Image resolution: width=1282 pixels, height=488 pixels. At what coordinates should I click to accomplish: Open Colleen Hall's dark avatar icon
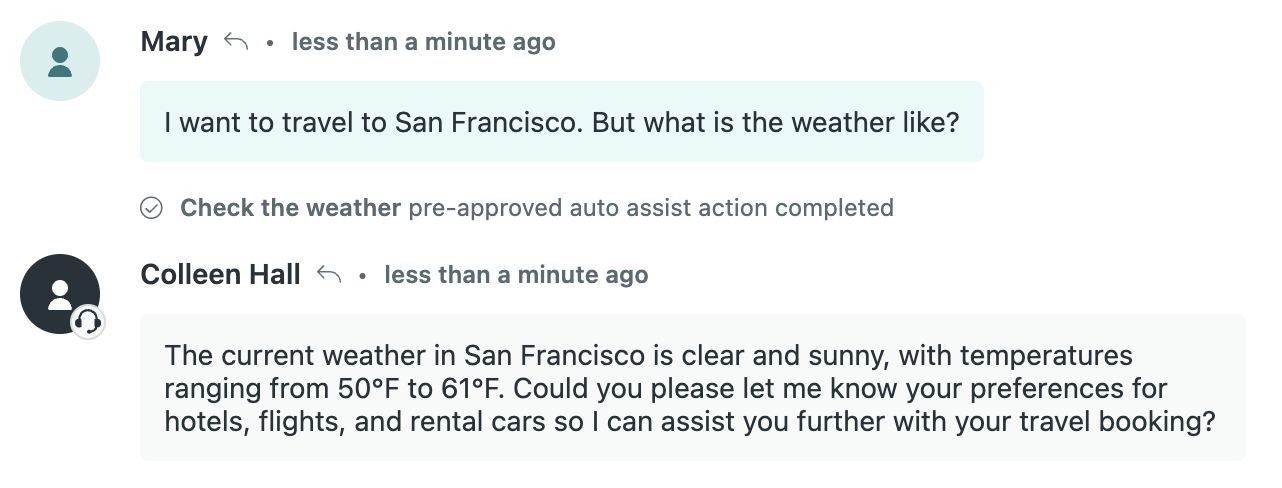click(60, 293)
